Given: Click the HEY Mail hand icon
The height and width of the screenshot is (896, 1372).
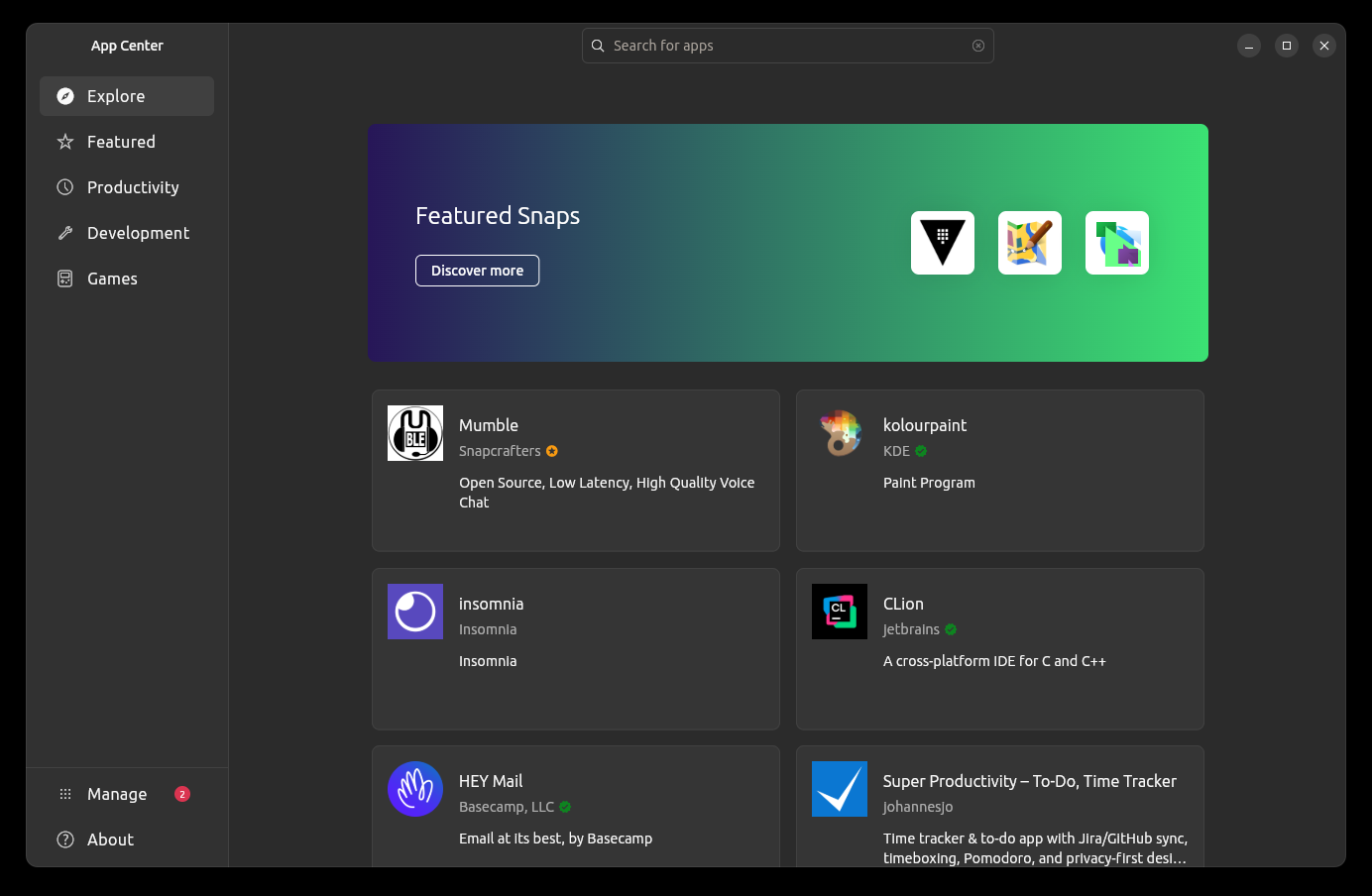Looking at the screenshot, I should pos(415,789).
